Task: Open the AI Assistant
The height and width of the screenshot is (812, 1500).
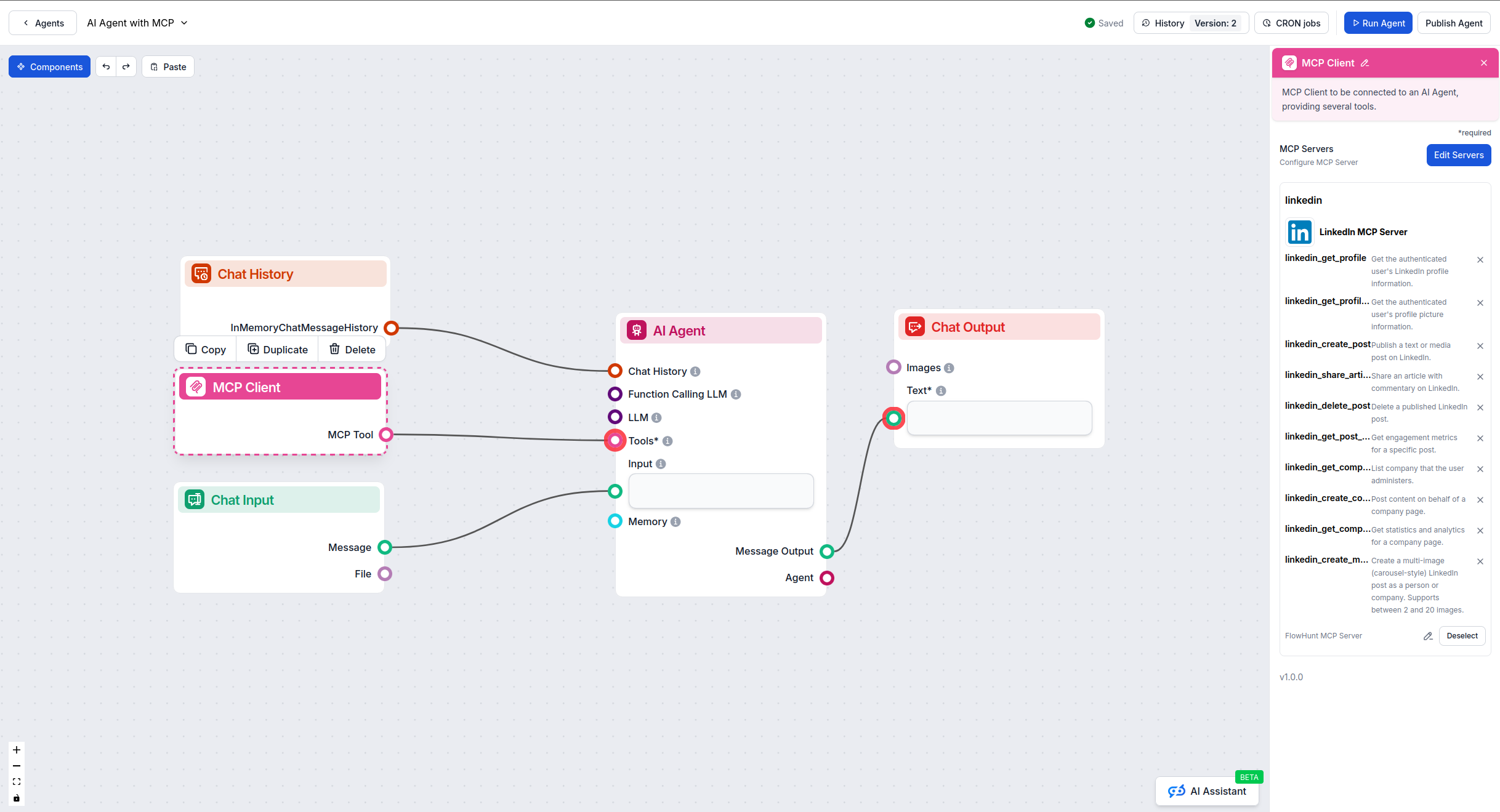Action: 1207,791
